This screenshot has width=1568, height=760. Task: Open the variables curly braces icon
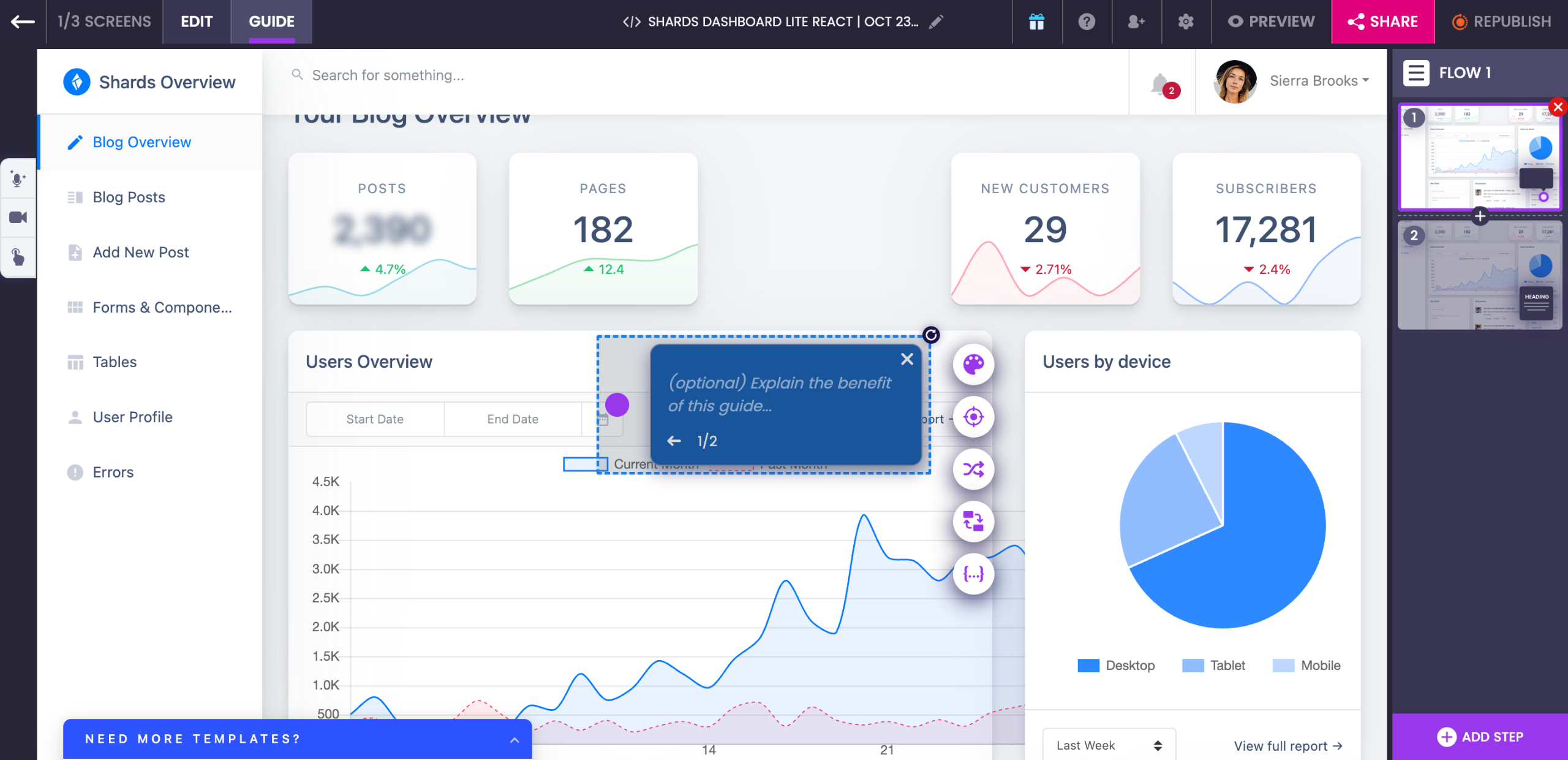(x=973, y=574)
